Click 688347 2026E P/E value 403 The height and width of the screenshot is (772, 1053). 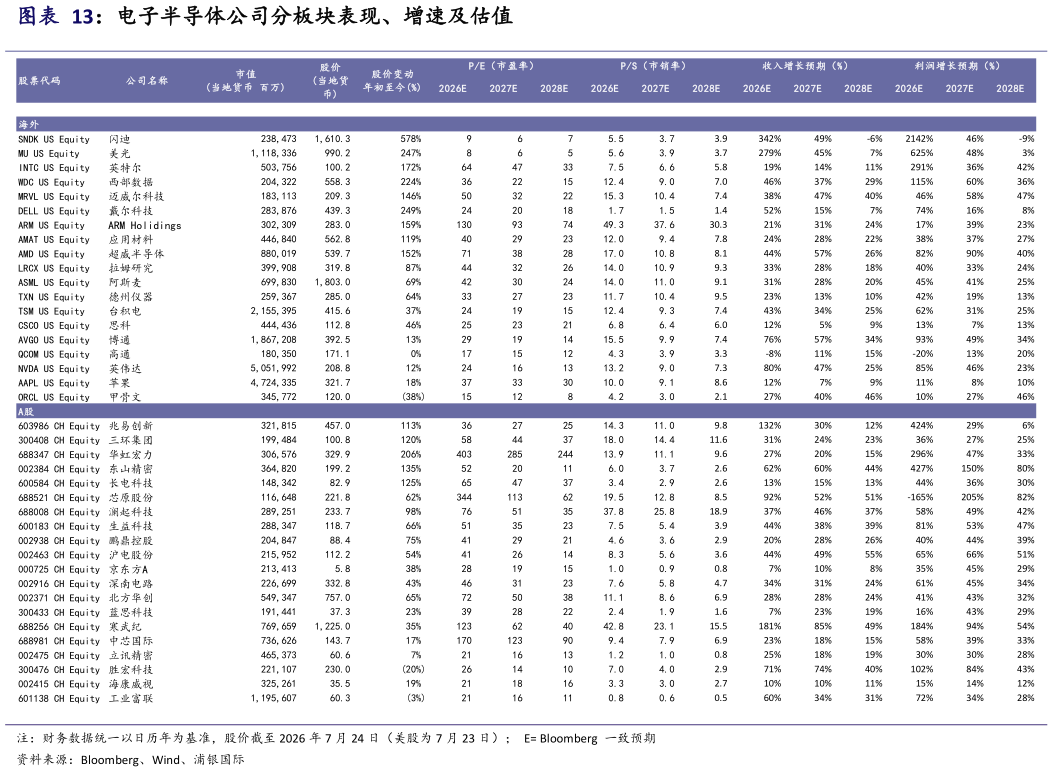point(464,454)
